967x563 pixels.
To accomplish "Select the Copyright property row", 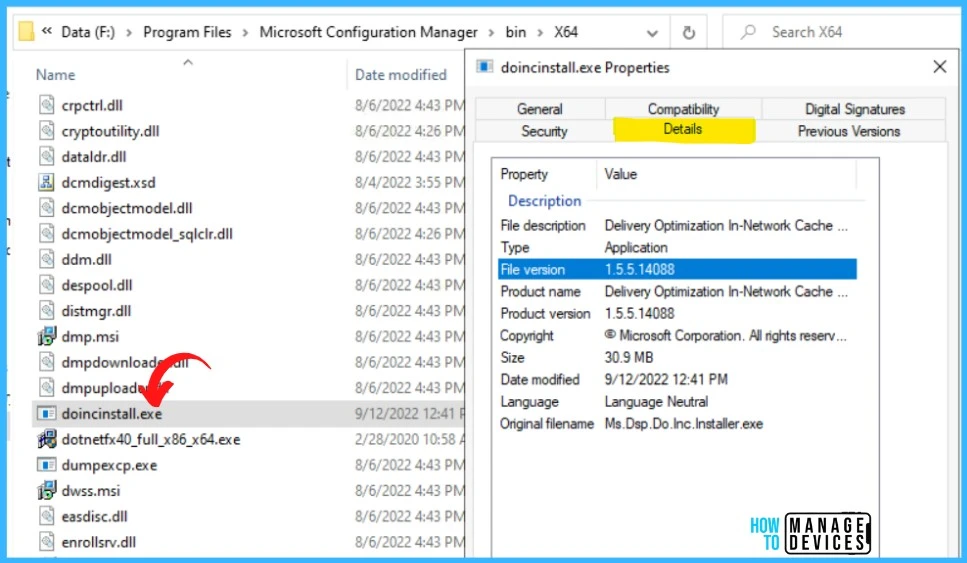I will pyautogui.click(x=677, y=336).
